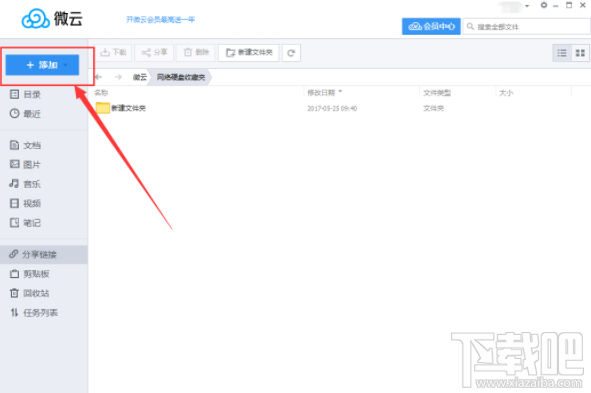Open the 目录 directory section
The width and height of the screenshot is (591, 393).
click(25, 94)
